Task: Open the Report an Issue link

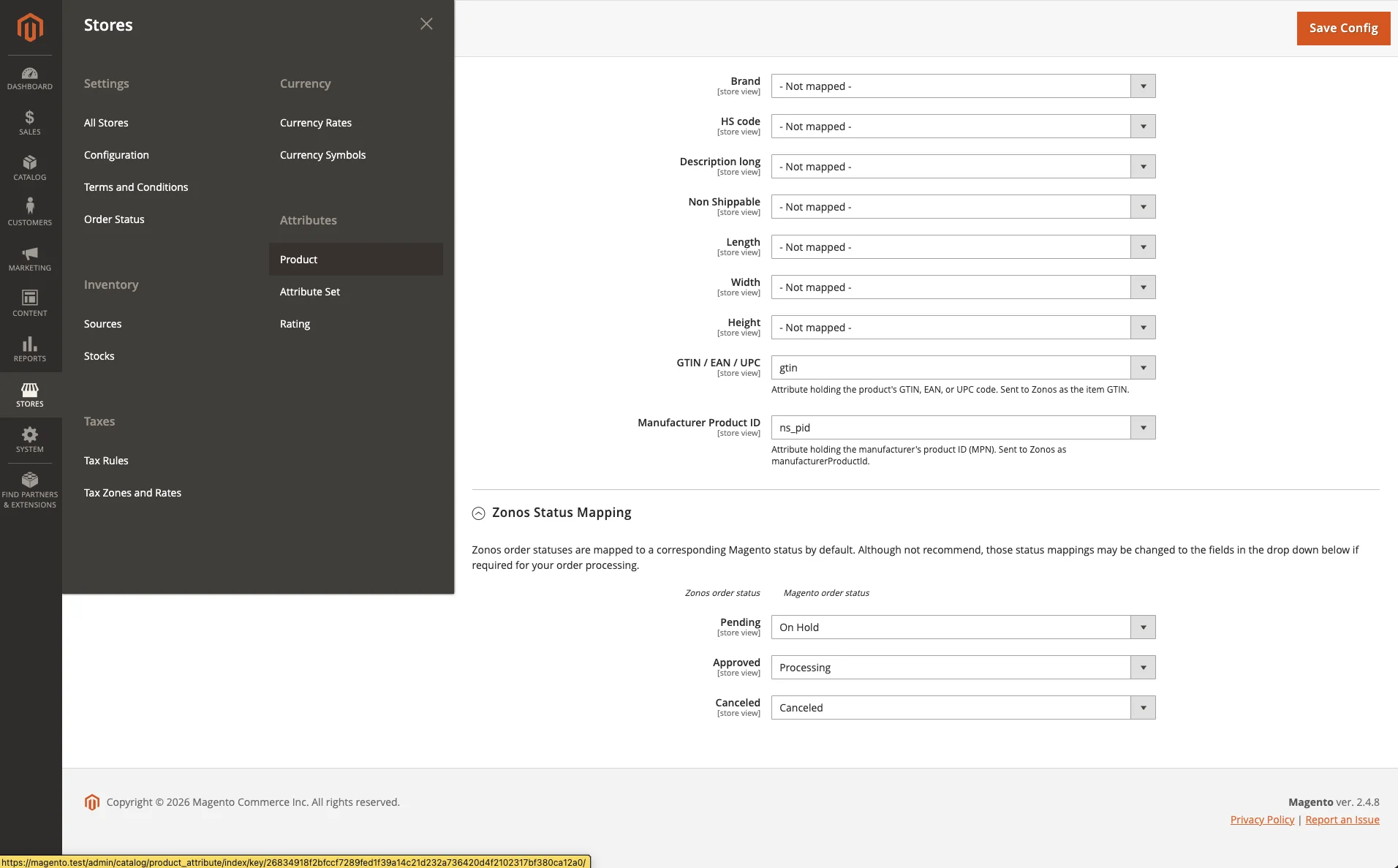Action: 1342,820
